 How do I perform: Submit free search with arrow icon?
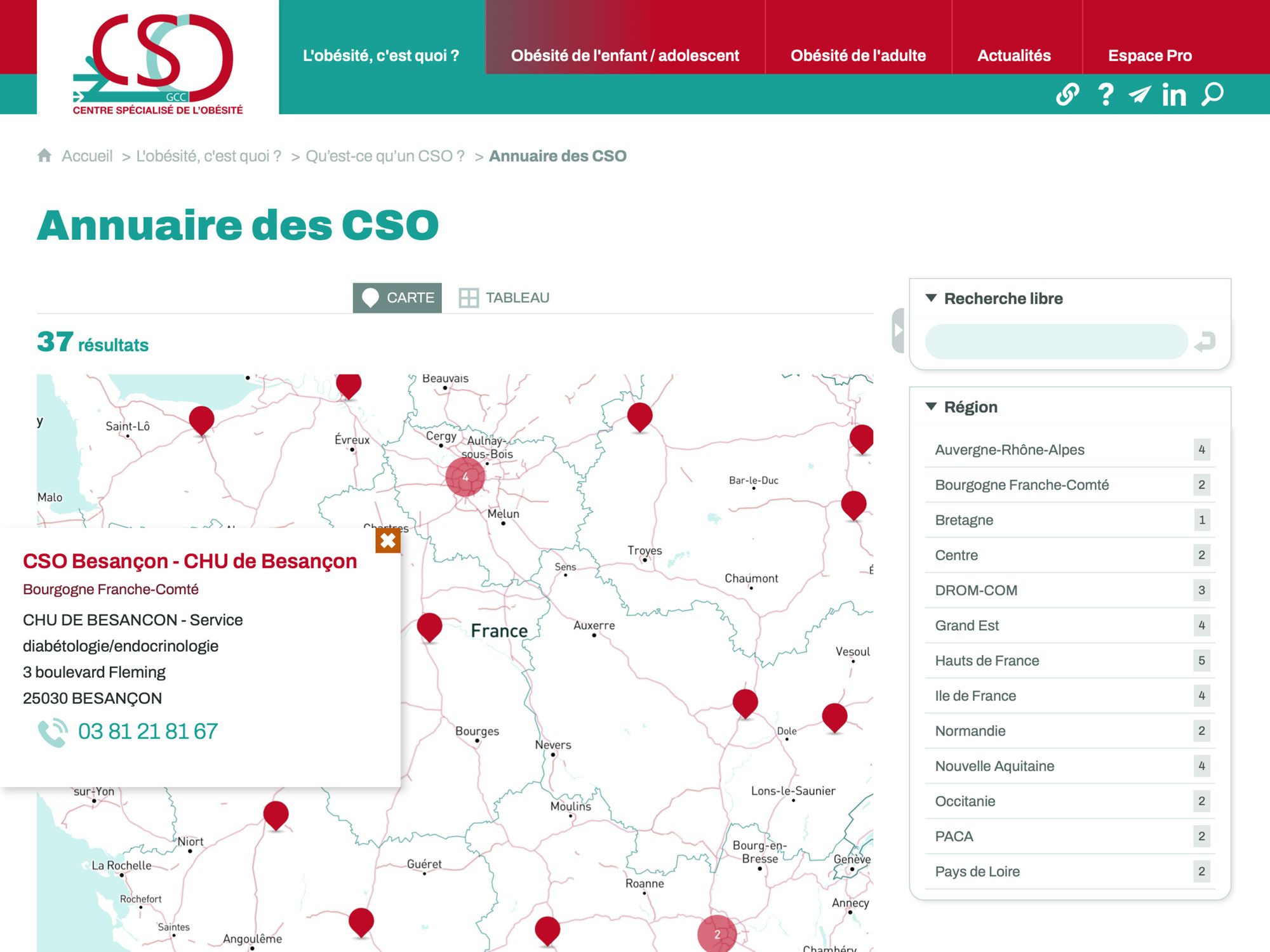click(x=1205, y=342)
